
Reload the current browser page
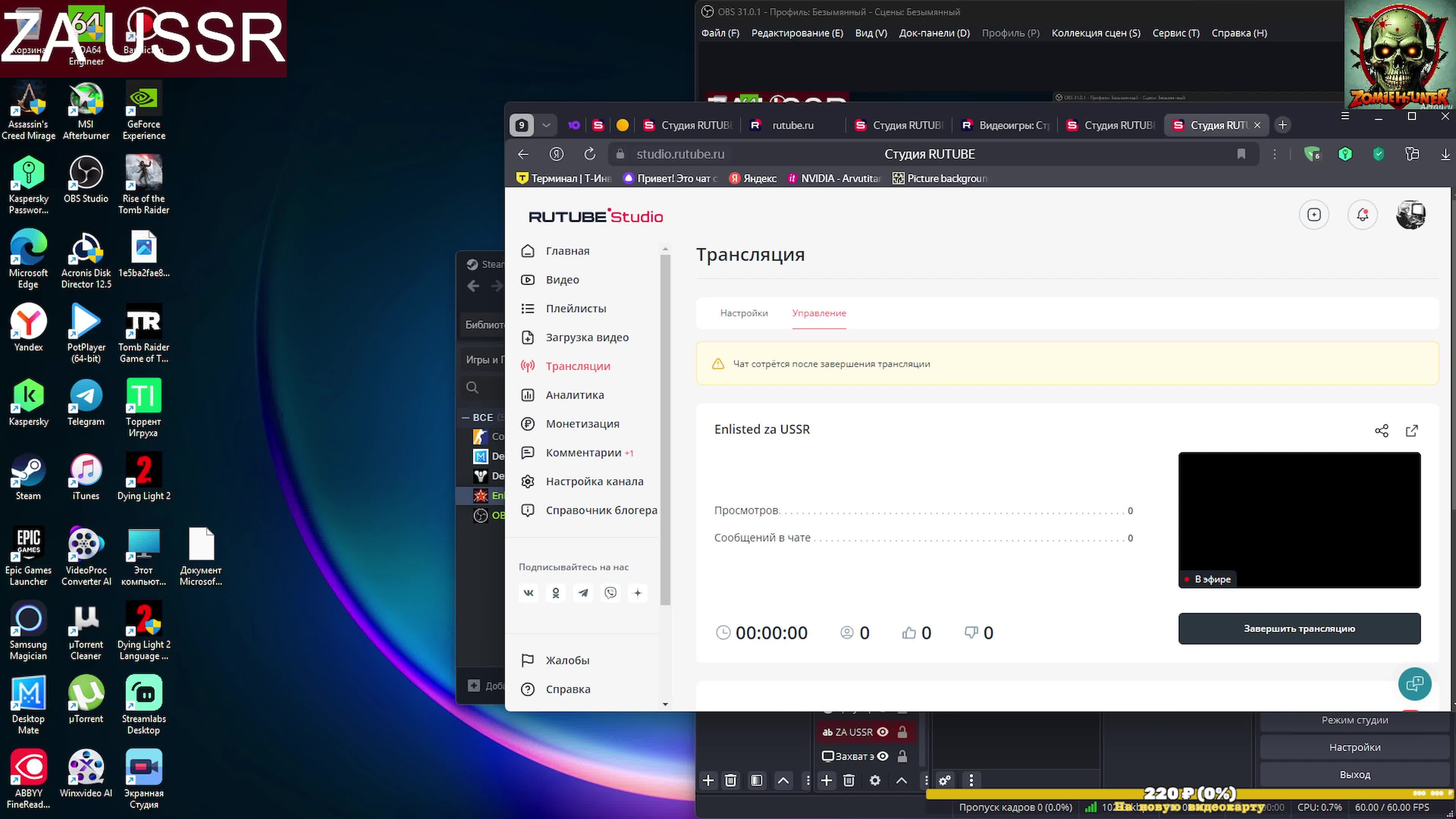pos(590,154)
